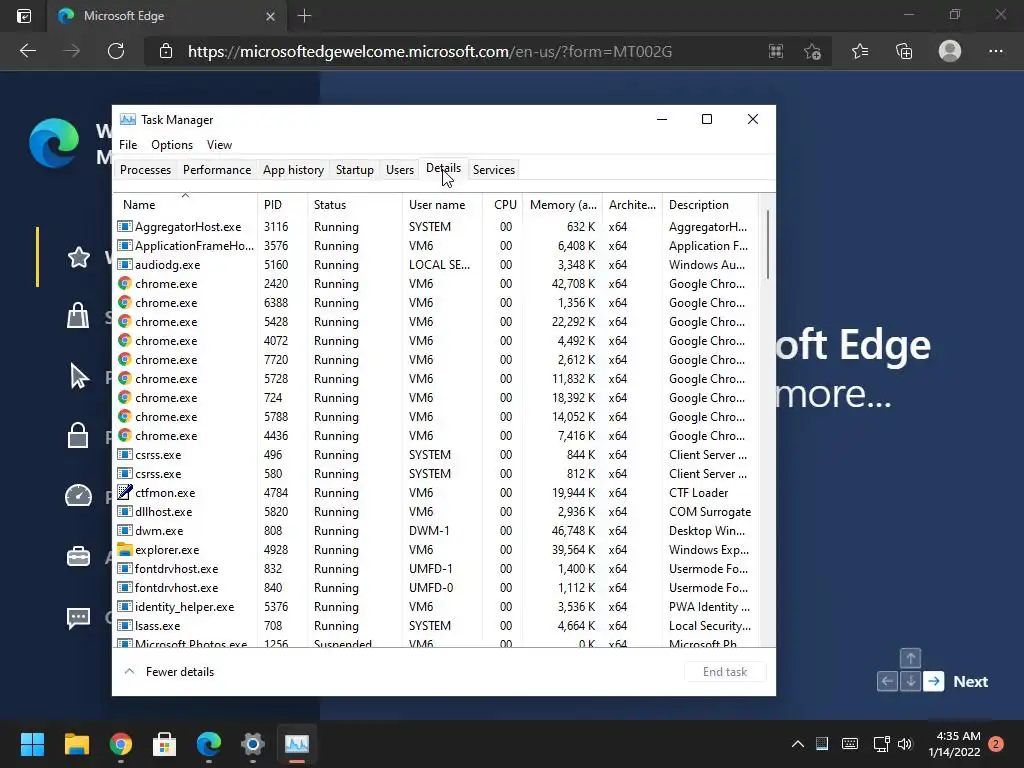Sort by Status column header
Screen dimensions: 1024x768
pyautogui.click(x=355, y=204)
